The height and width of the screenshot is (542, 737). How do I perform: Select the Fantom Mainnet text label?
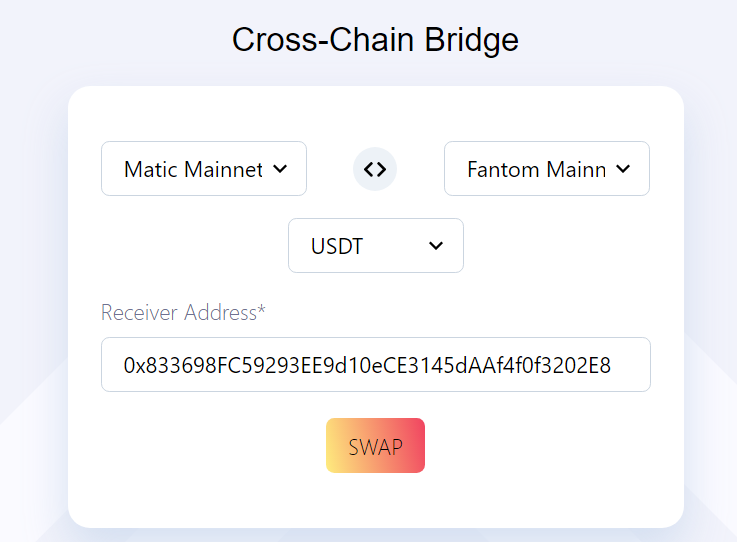coord(536,169)
